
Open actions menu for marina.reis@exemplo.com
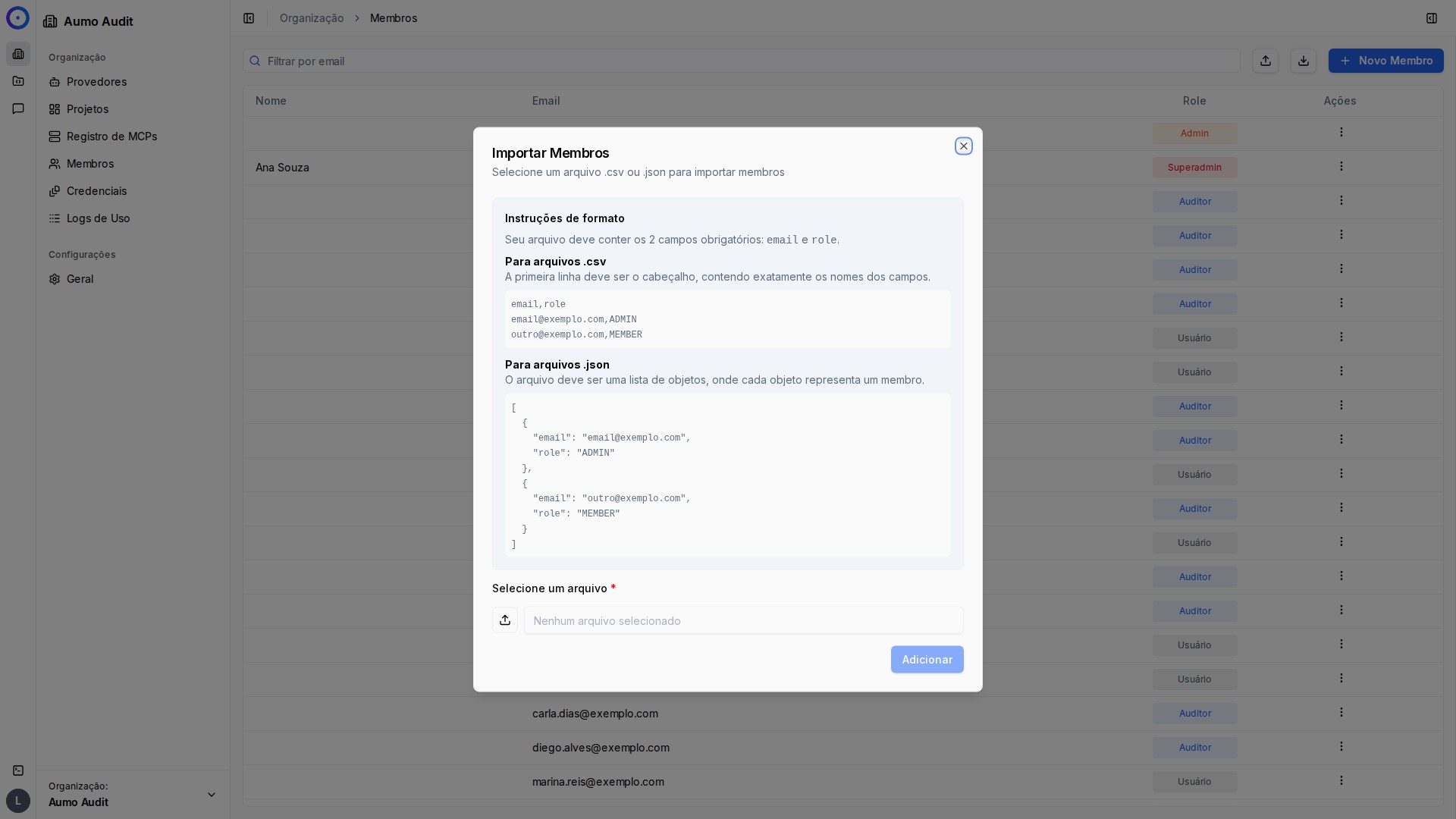[x=1341, y=780]
